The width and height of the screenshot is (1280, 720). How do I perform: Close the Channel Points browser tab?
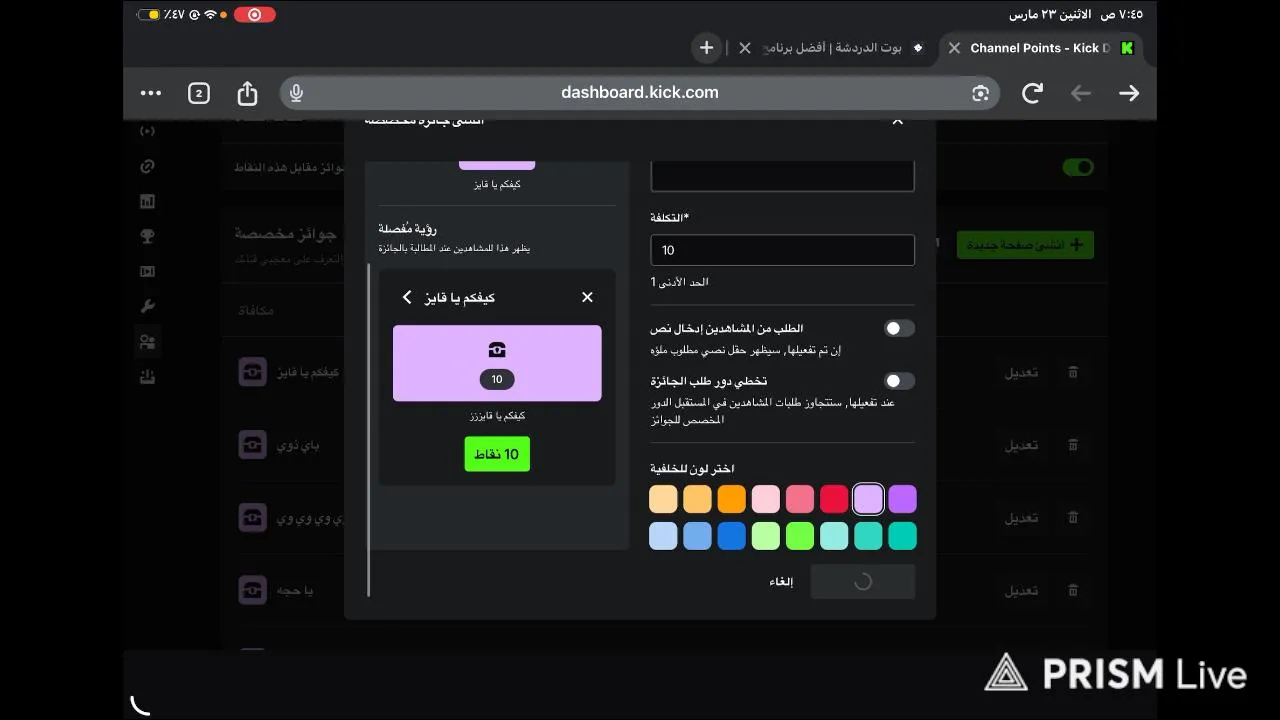pos(954,48)
